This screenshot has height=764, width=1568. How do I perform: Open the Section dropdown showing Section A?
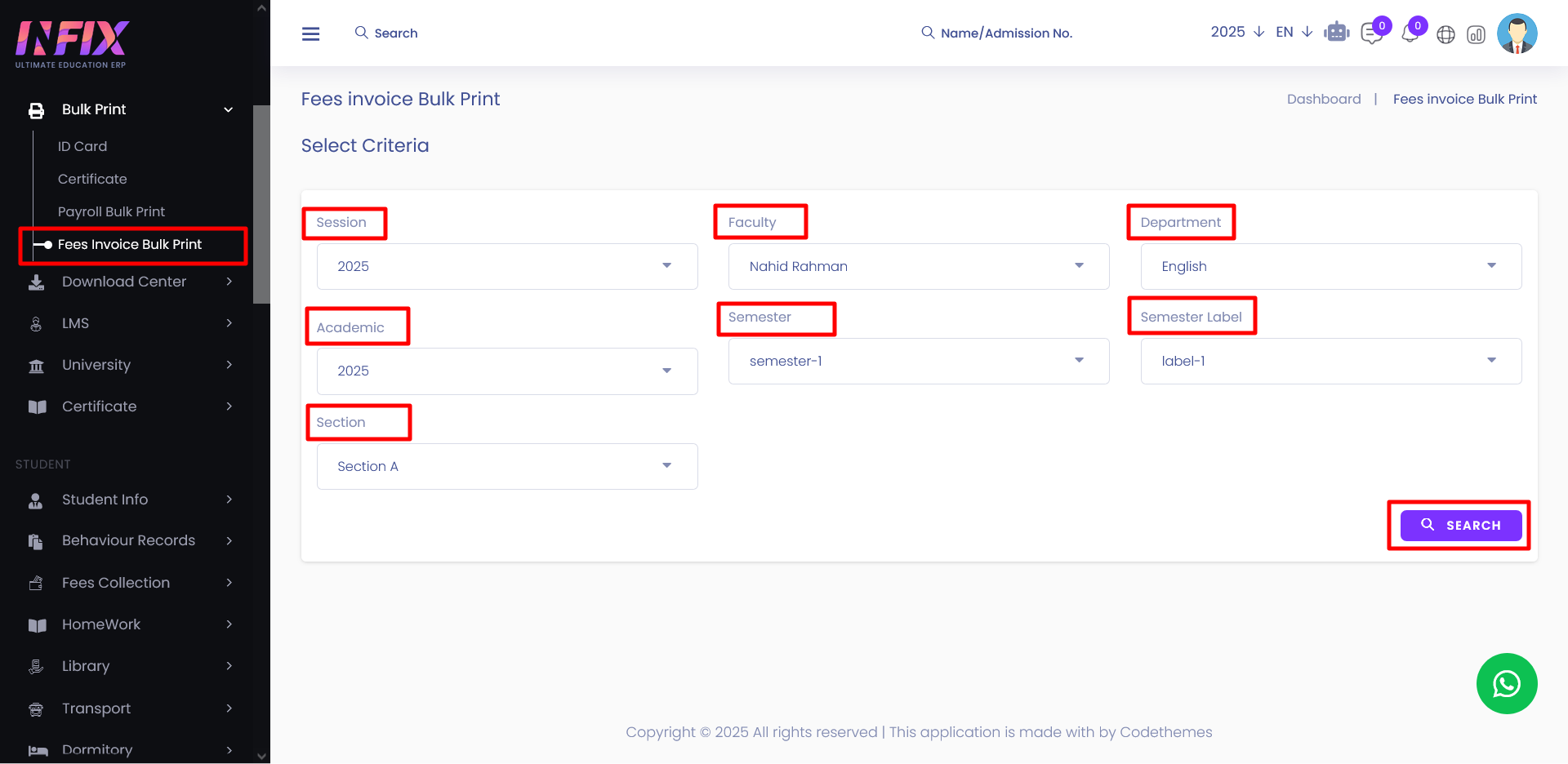[x=506, y=466]
